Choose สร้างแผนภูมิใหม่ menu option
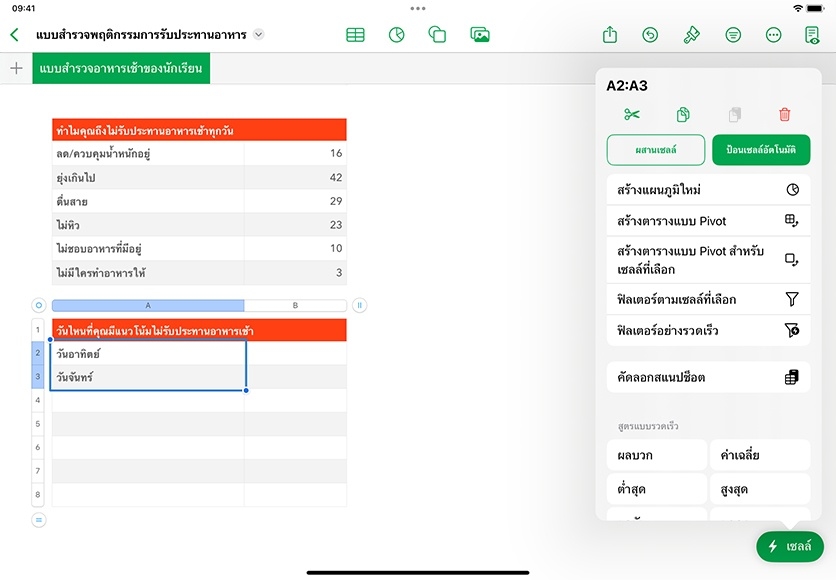This screenshot has width=836, height=580. pyautogui.click(x=707, y=189)
